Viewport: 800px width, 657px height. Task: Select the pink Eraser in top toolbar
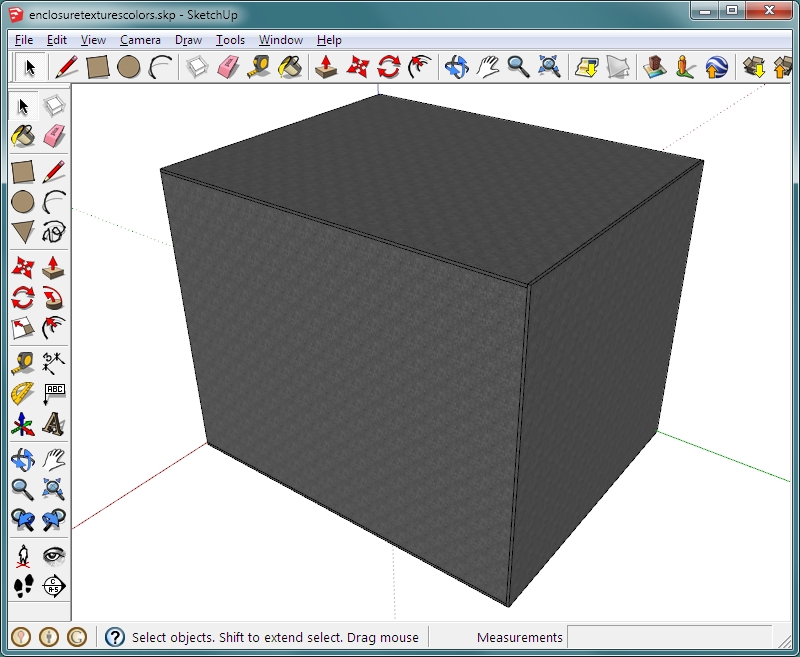coord(228,67)
